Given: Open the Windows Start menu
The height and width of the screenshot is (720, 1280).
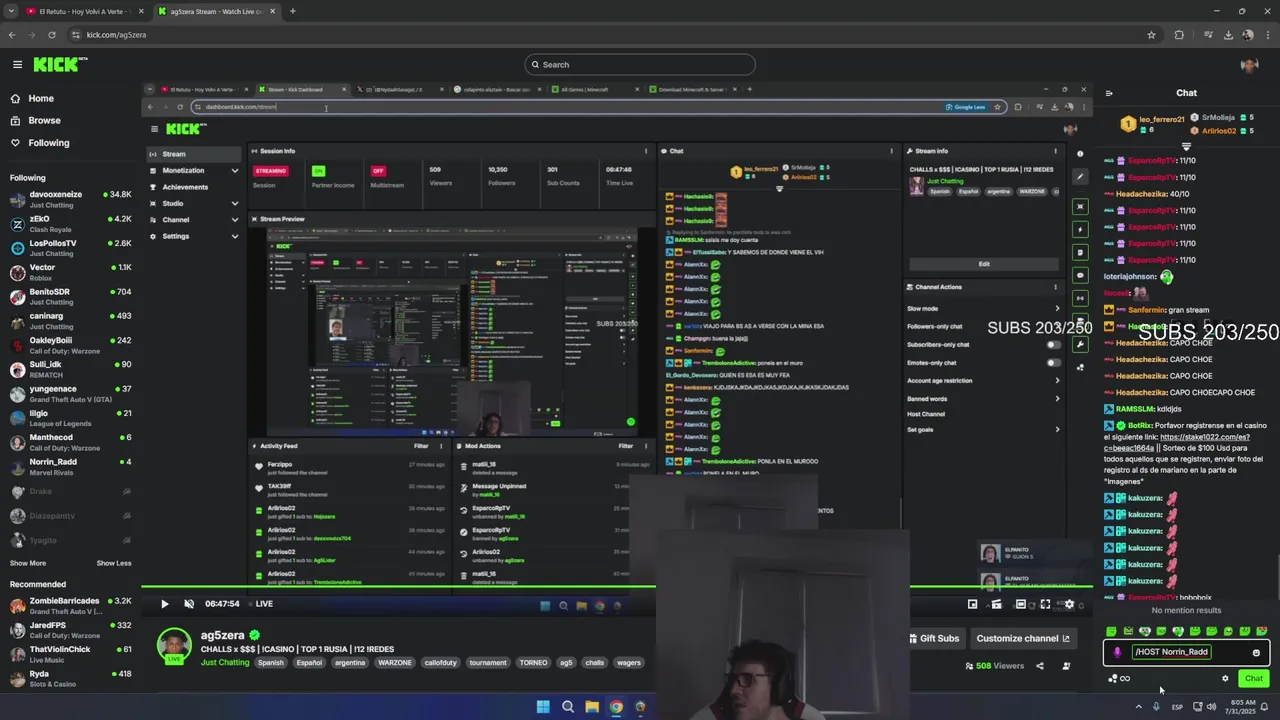Looking at the screenshot, I should [543, 707].
